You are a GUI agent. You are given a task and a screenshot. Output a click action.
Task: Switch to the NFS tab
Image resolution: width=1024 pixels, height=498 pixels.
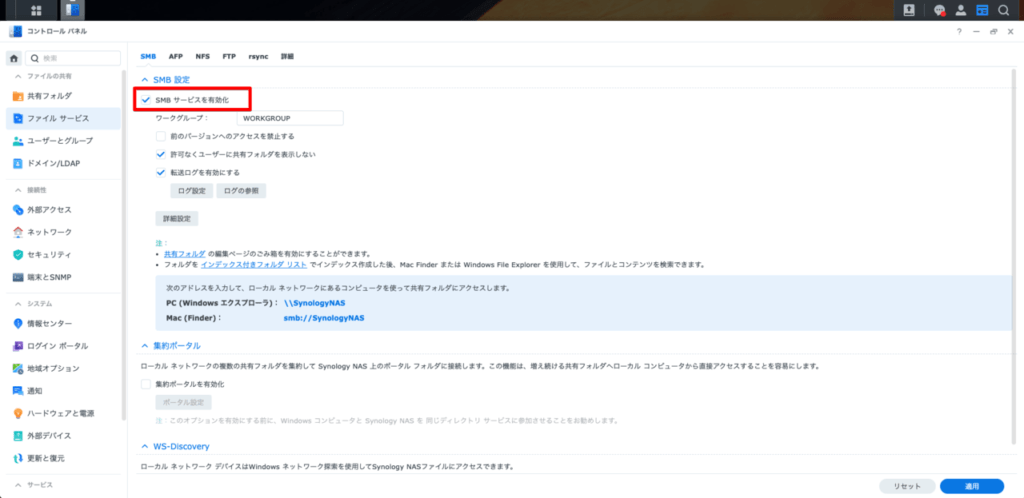pos(202,57)
